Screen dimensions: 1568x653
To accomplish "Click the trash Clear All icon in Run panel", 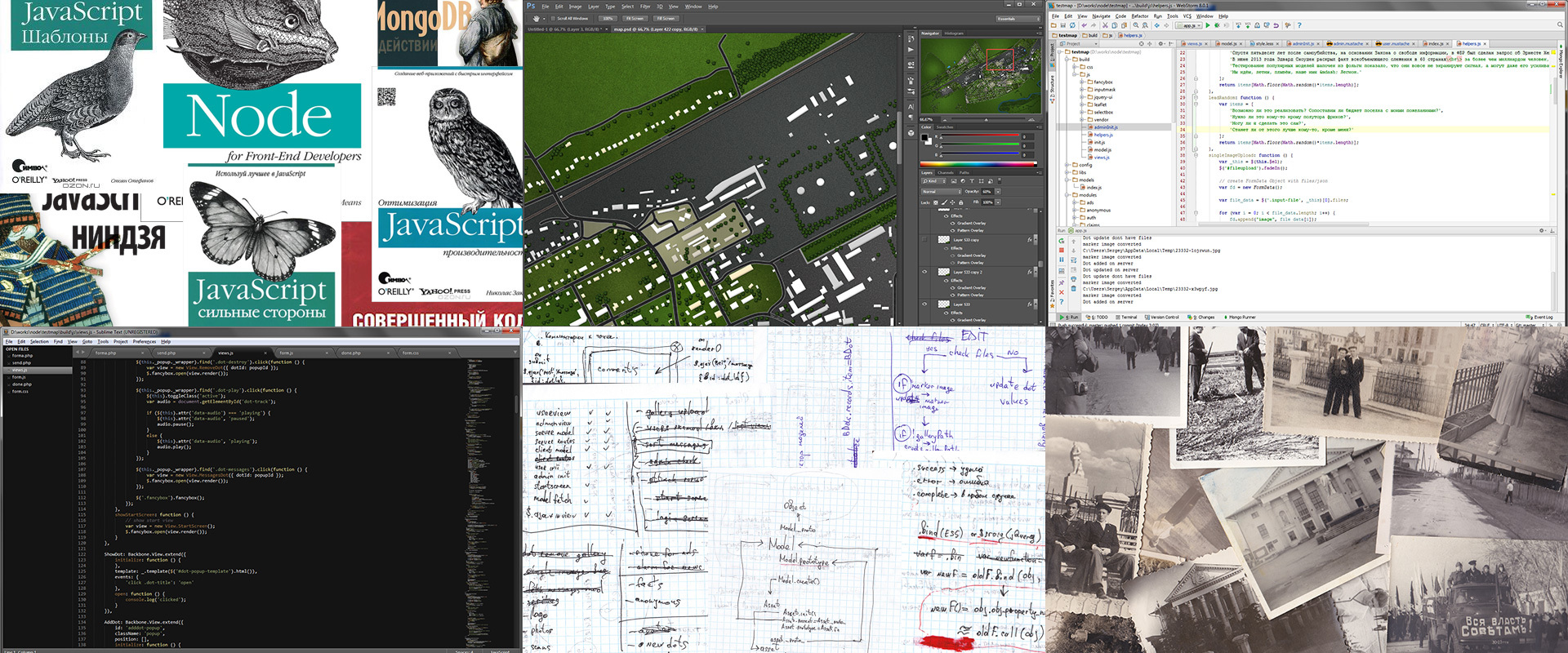I will (x=1073, y=288).
